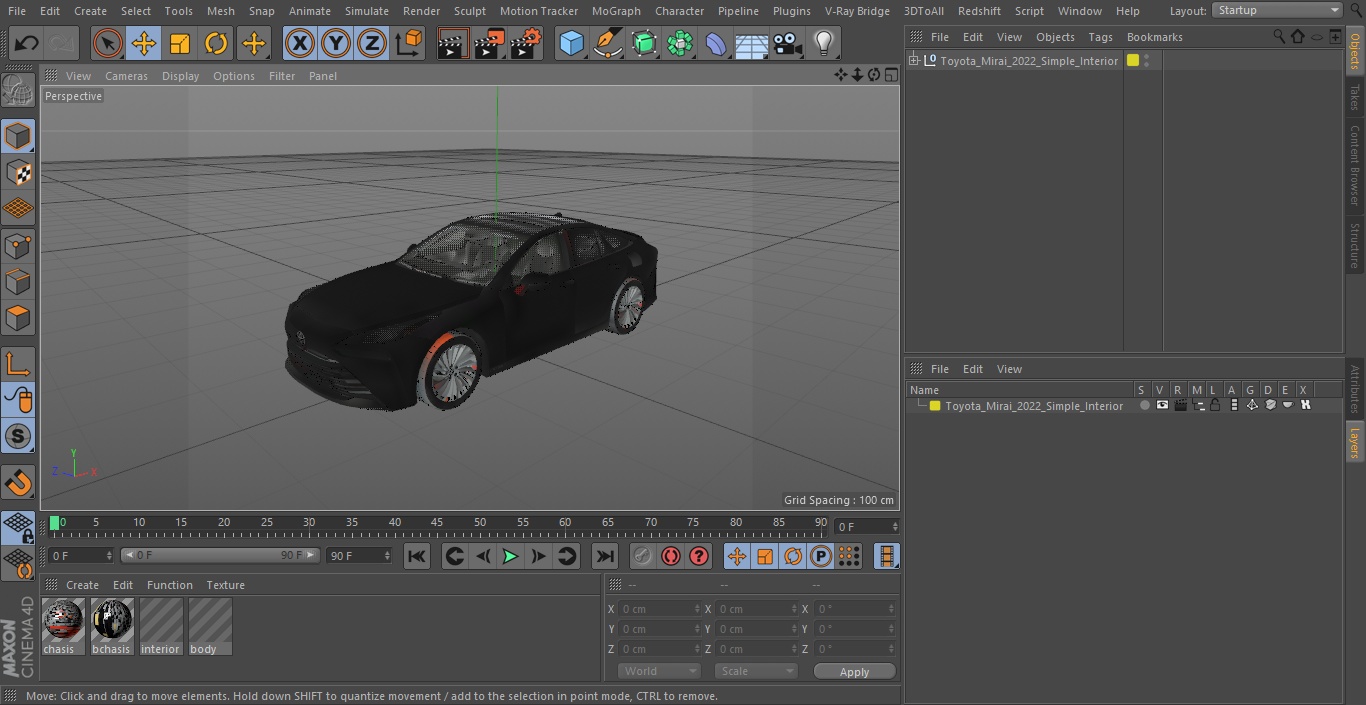
Task: Open the Sculpt menu
Action: click(469, 10)
